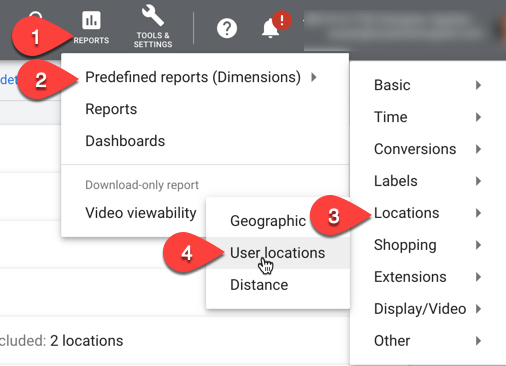Screen dimensions: 506x366
Task: Choose the Geographic report
Action: 268,221
